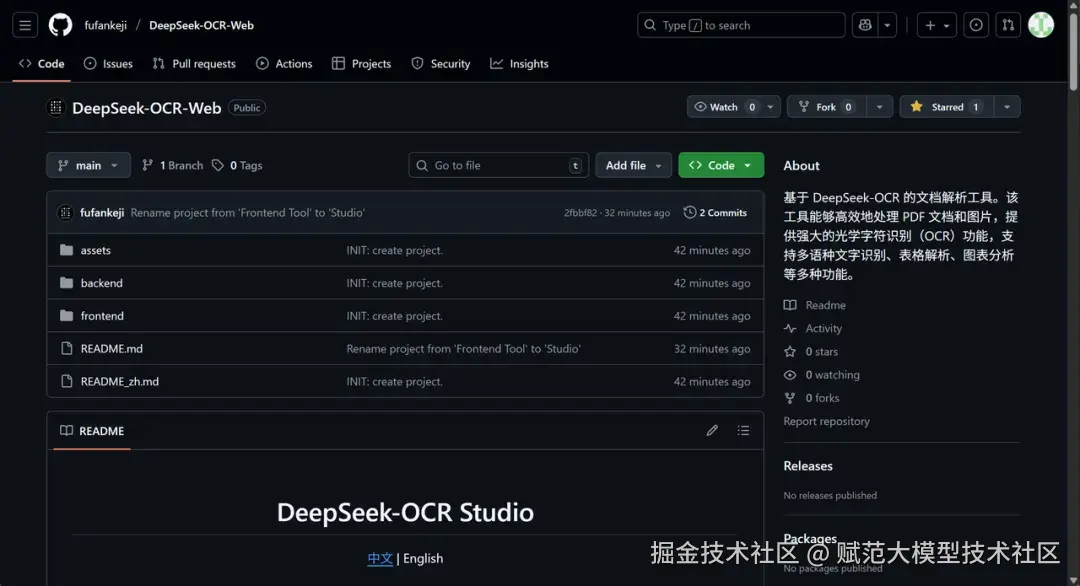Expand the Fork options dropdown arrow
Image resolution: width=1080 pixels, height=586 pixels.
click(880, 107)
